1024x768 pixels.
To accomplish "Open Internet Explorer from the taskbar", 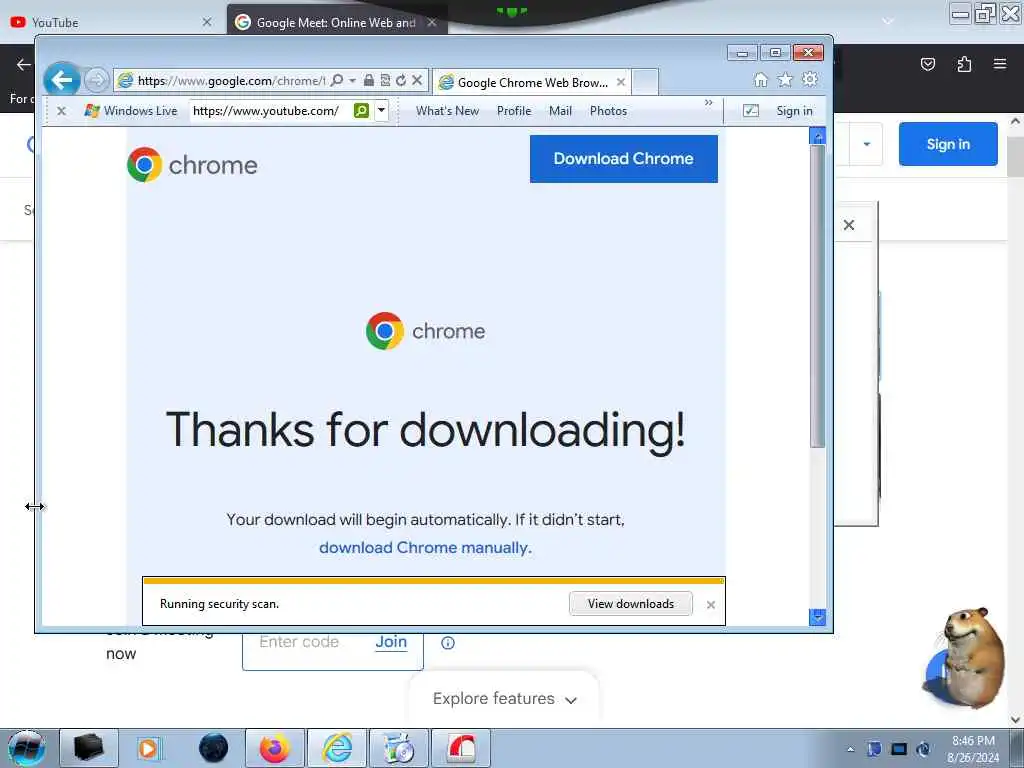I will click(x=337, y=748).
